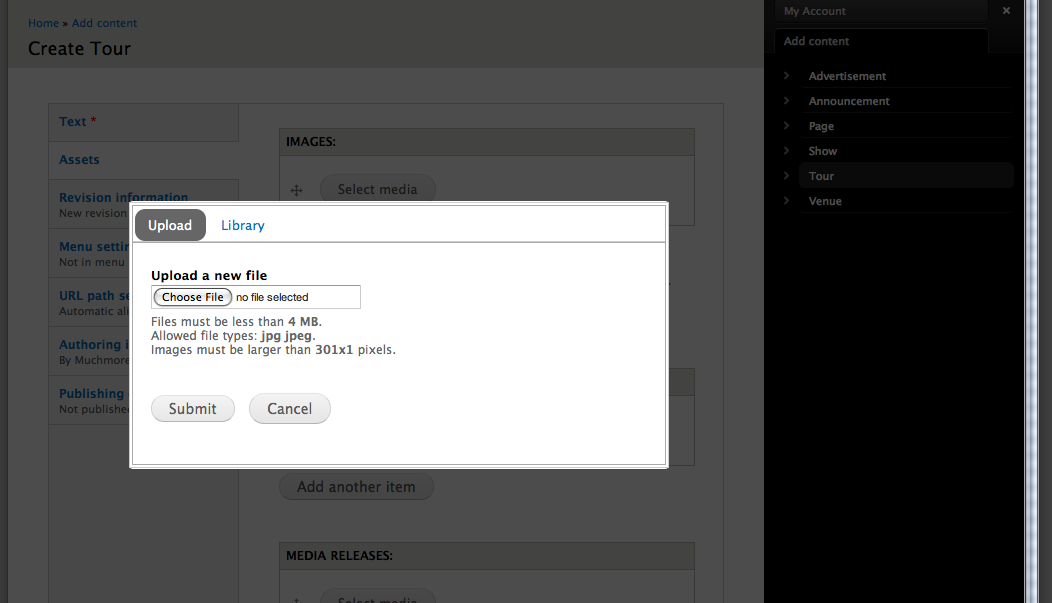Submit the uploaded file
The image size is (1052, 603).
click(x=192, y=408)
